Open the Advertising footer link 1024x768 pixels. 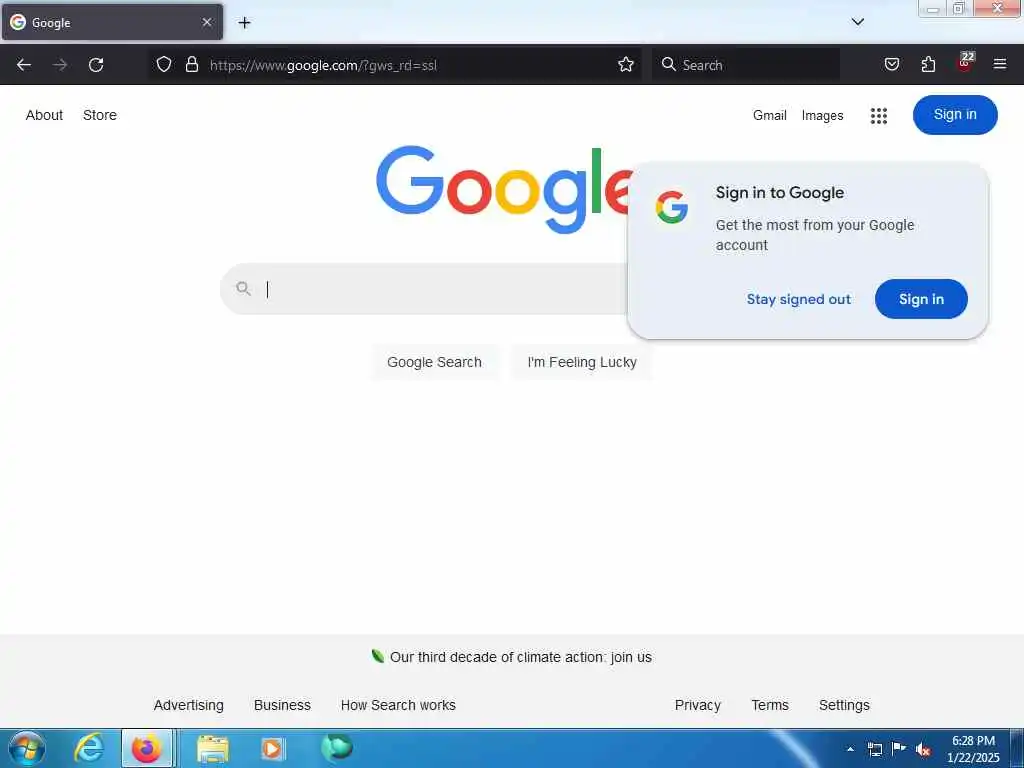pos(189,705)
